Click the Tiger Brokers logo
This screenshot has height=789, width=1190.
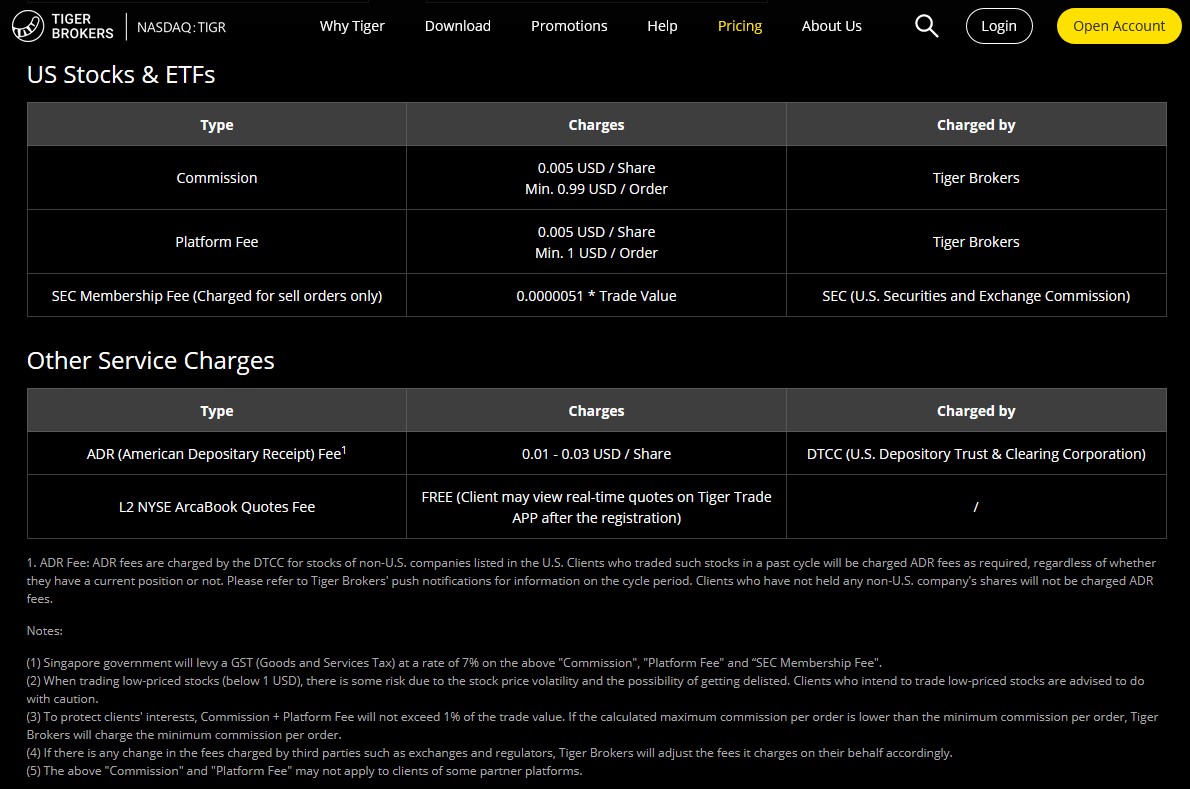63,26
